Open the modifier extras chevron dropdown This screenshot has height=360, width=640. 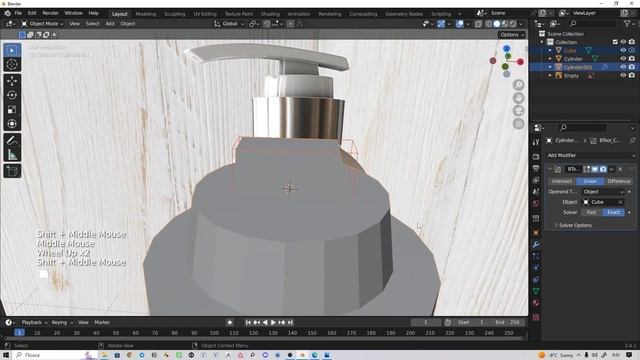coord(611,169)
